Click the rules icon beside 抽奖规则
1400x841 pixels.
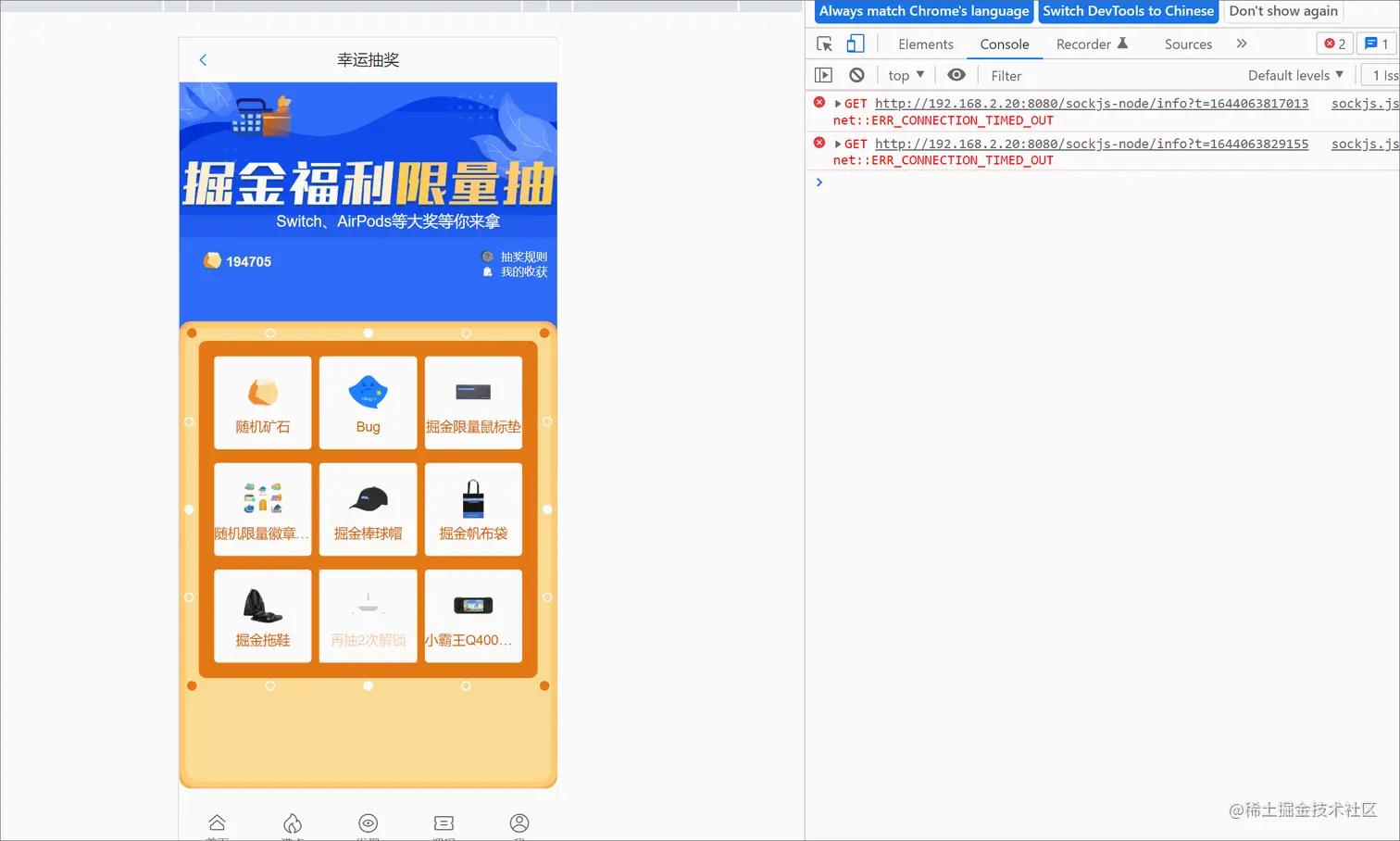(x=488, y=257)
